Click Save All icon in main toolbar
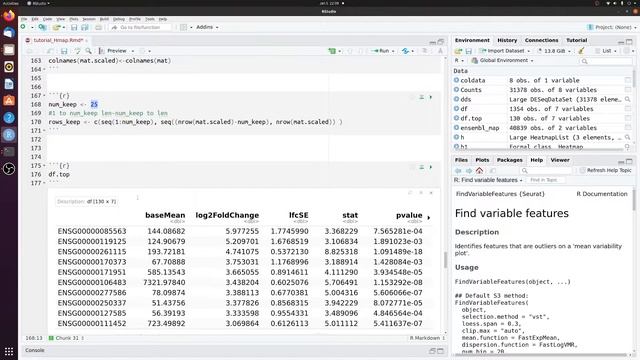This screenshot has height=360, width=640. click(85, 27)
